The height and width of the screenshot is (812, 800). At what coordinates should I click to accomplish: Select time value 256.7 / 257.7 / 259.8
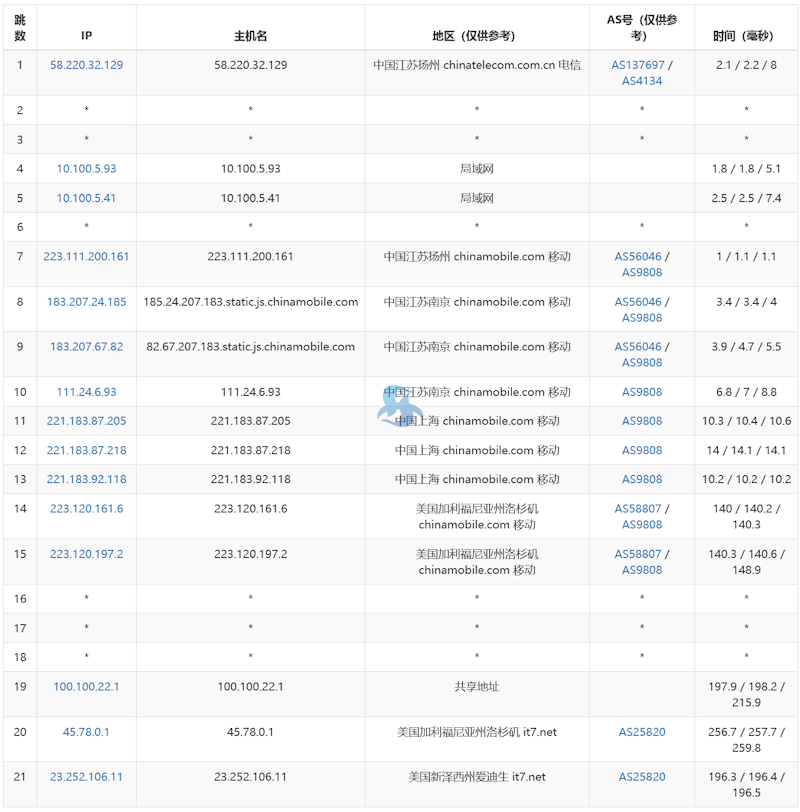click(x=746, y=740)
